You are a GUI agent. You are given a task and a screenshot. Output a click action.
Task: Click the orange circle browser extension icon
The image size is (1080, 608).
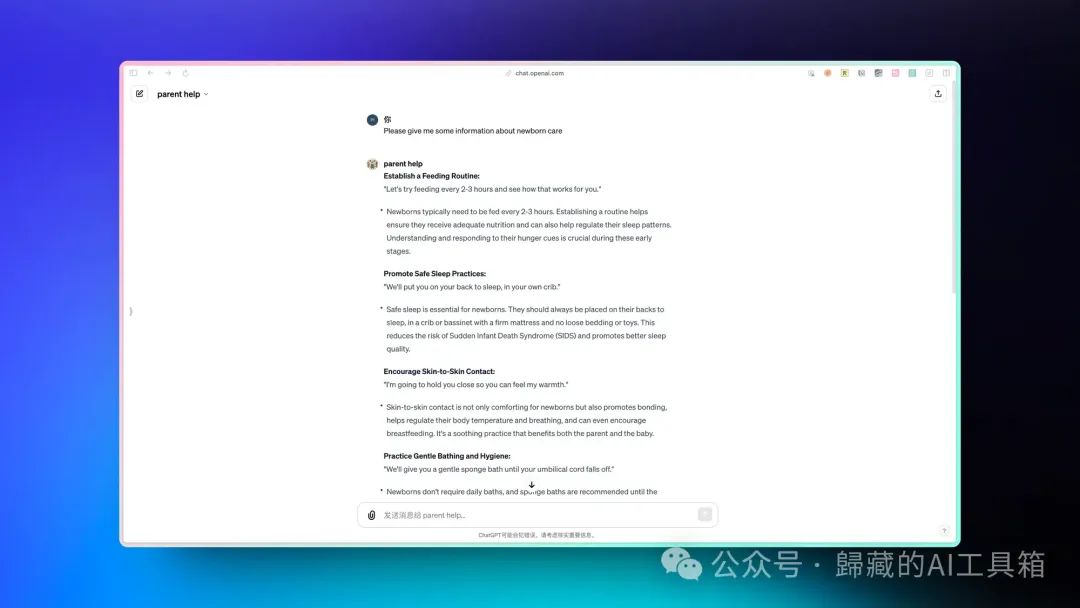pyautogui.click(x=828, y=73)
